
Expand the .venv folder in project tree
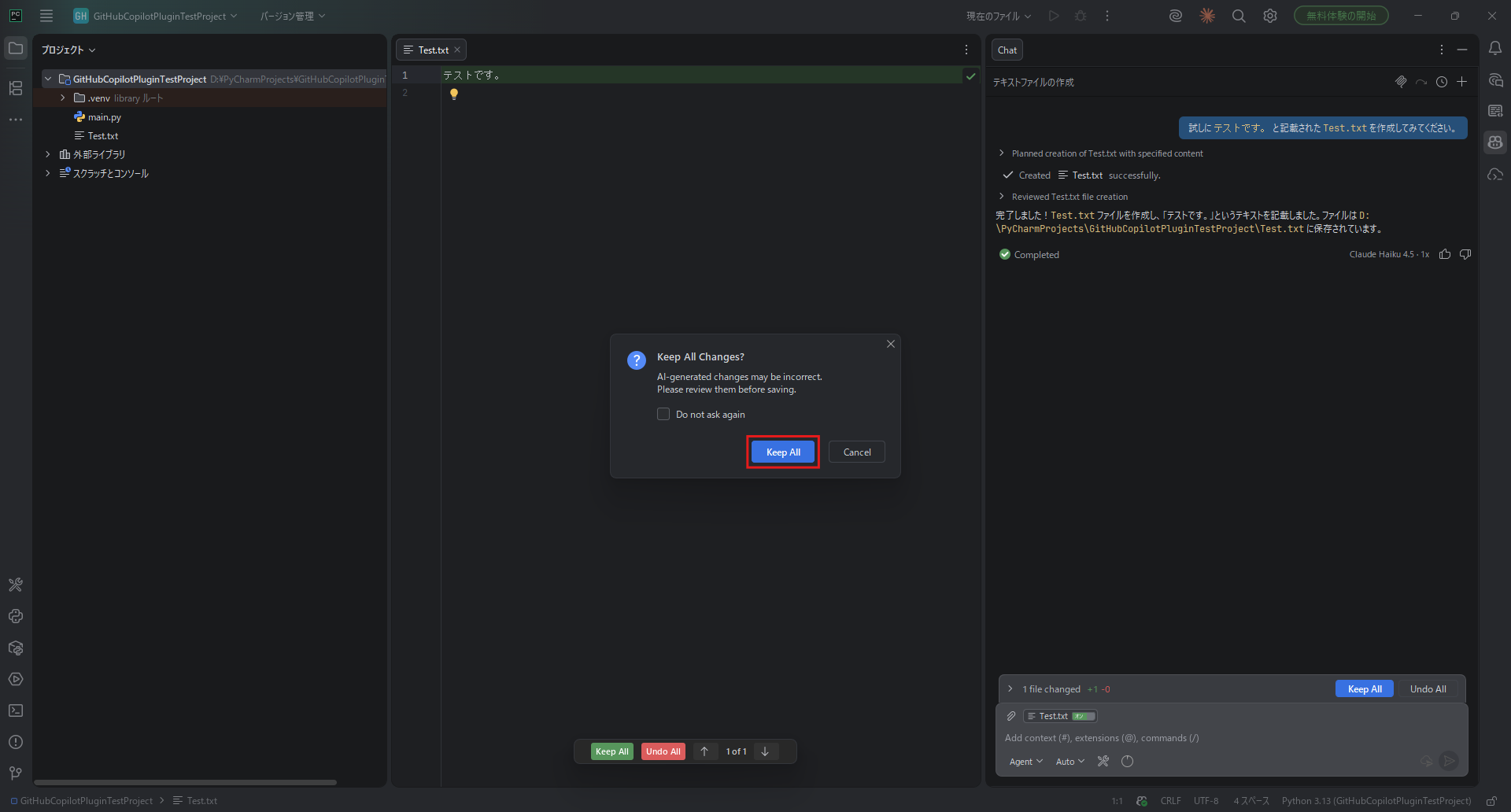[63, 98]
